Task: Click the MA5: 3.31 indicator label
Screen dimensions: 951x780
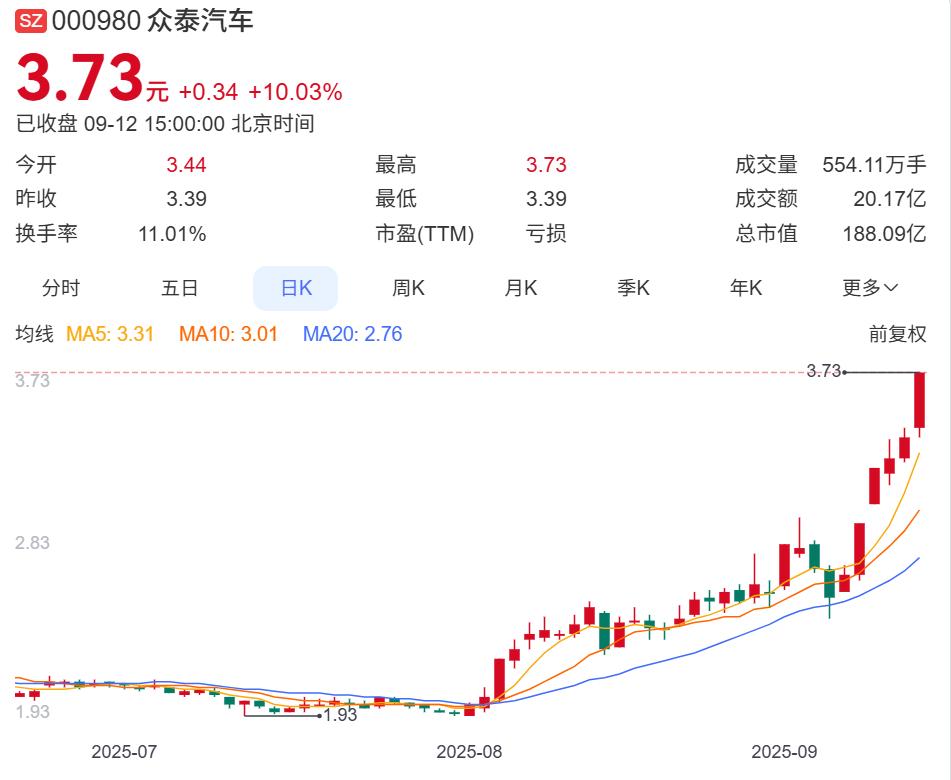Action: tap(110, 334)
